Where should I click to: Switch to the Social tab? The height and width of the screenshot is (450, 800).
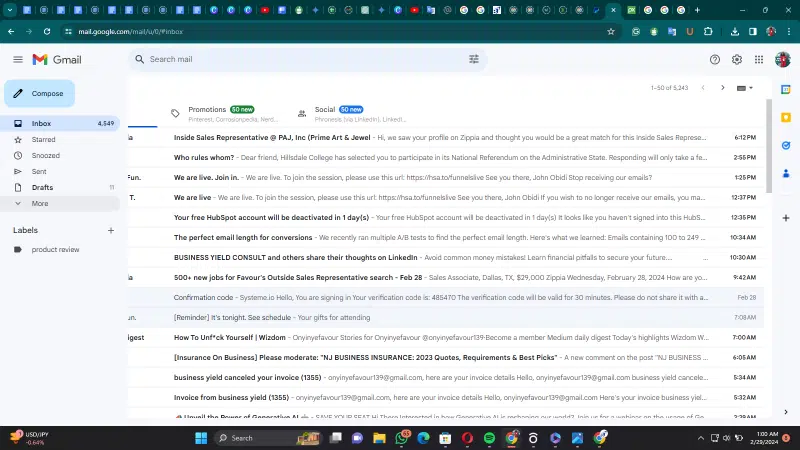pos(325,110)
